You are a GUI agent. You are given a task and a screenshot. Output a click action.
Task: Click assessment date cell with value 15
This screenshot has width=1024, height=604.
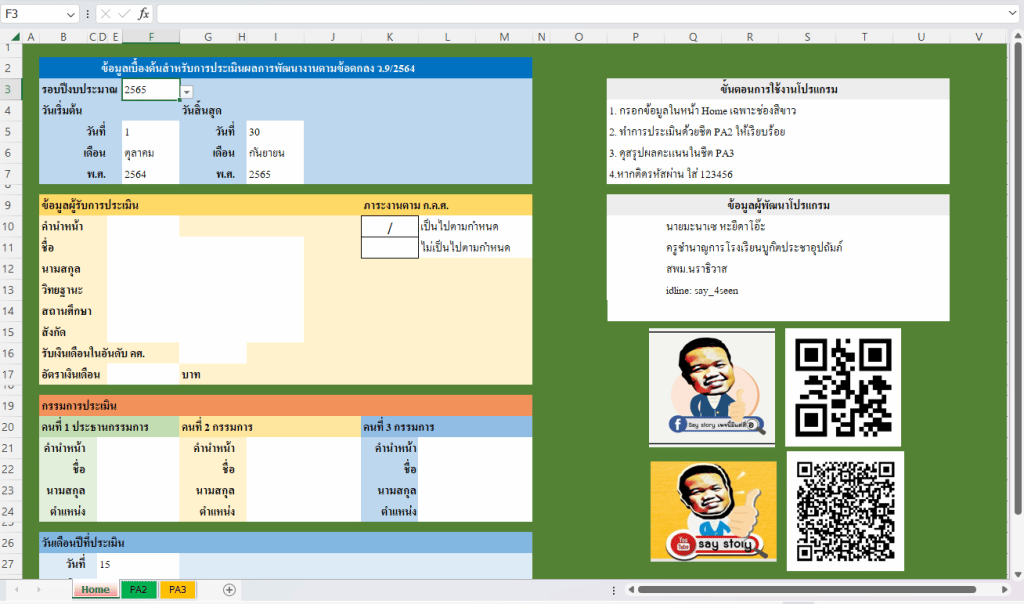point(138,564)
